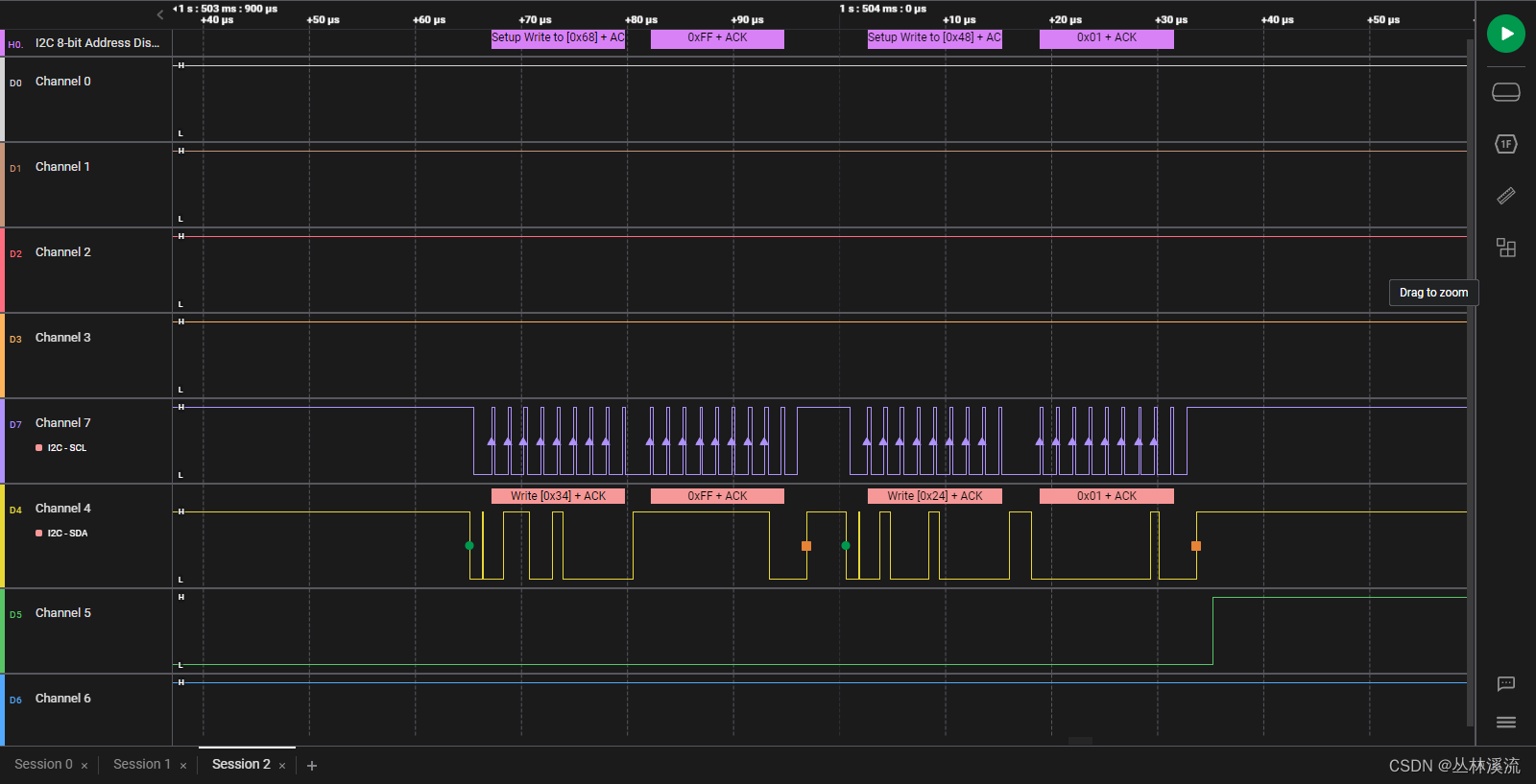This screenshot has height=784, width=1536.
Task: Click the red '0xFF + ACK' SDA bubble
Action: click(717, 496)
